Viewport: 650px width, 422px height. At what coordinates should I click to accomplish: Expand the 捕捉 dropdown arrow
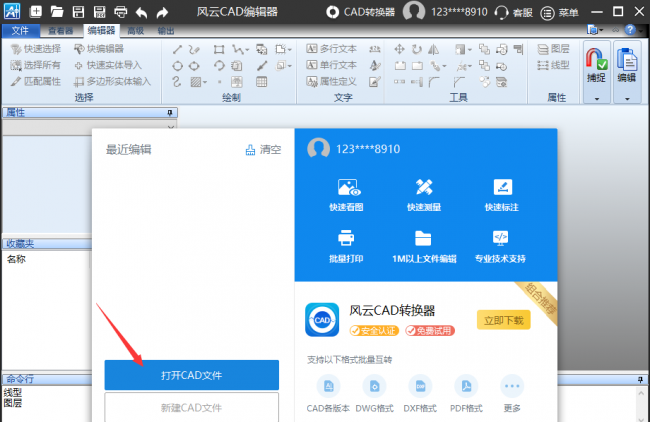tap(597, 99)
